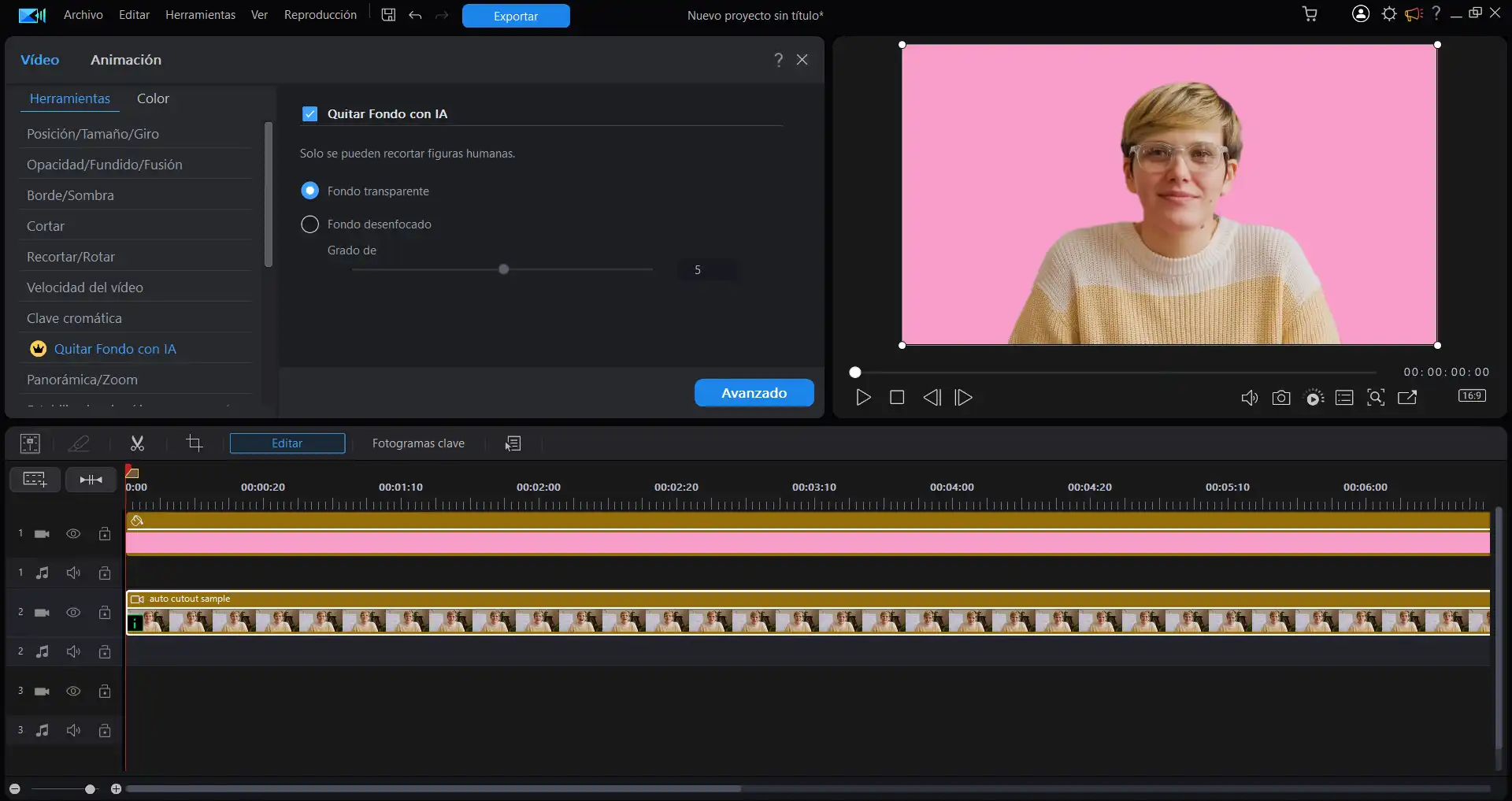1512x801 pixels.
Task: Switch to the Color tab
Action: pyautogui.click(x=153, y=98)
